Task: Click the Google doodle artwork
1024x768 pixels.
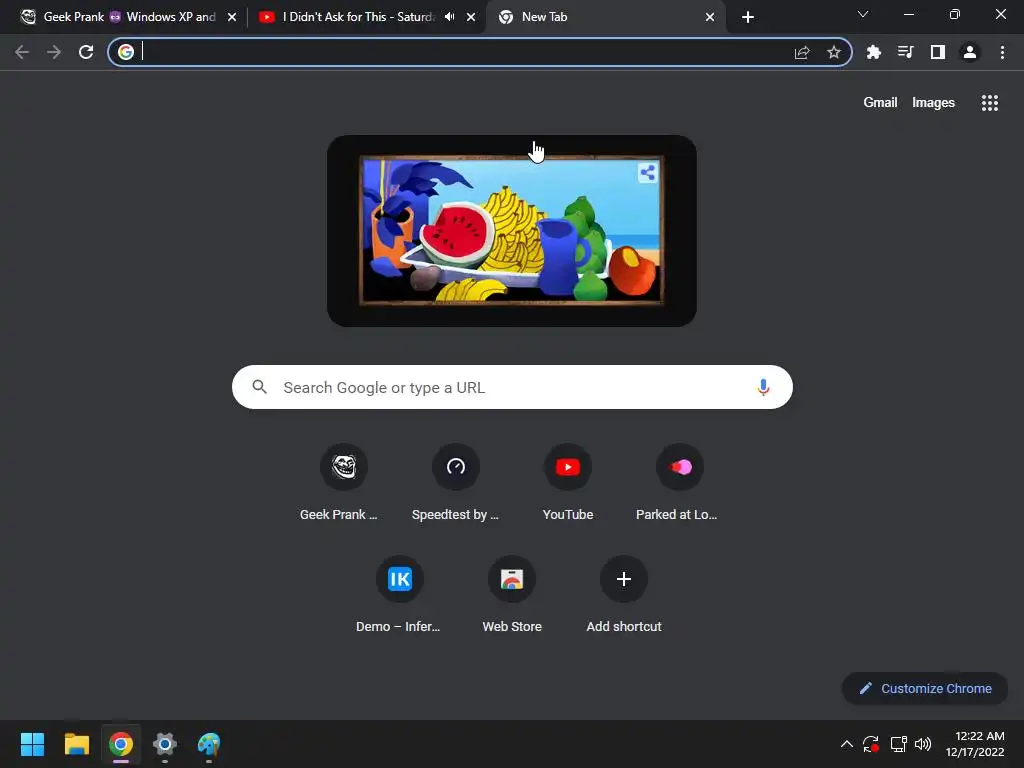Action: [511, 231]
